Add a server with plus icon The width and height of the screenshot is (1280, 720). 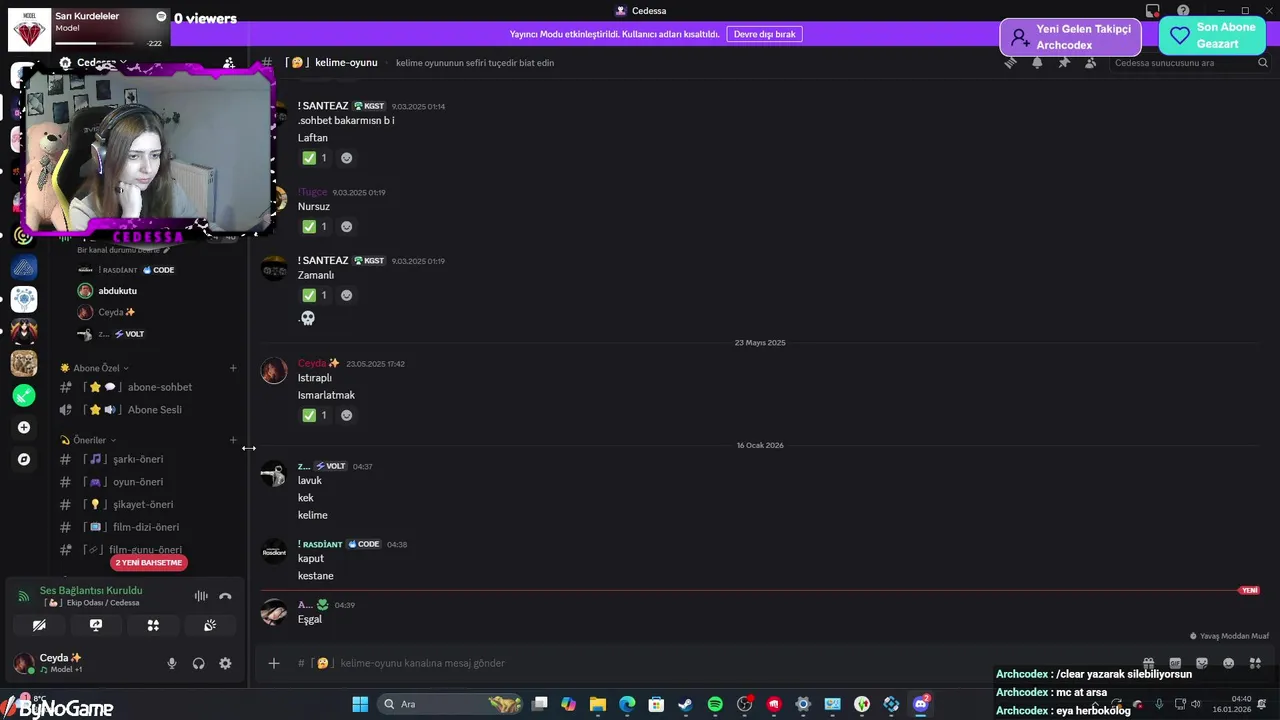[x=24, y=428]
